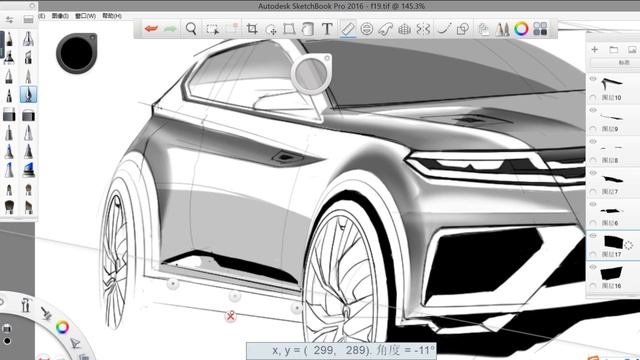Add a new layer with plus icon
The image size is (640, 360).
(x=595, y=49)
